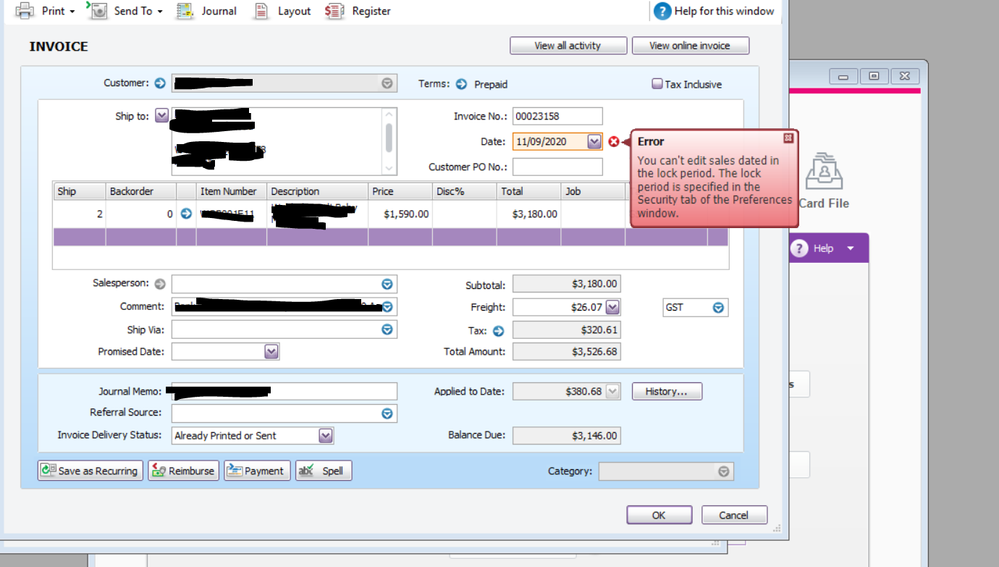Expand the GST tax code dropdown
Image resolution: width=999 pixels, height=567 pixels.
[x=718, y=308]
